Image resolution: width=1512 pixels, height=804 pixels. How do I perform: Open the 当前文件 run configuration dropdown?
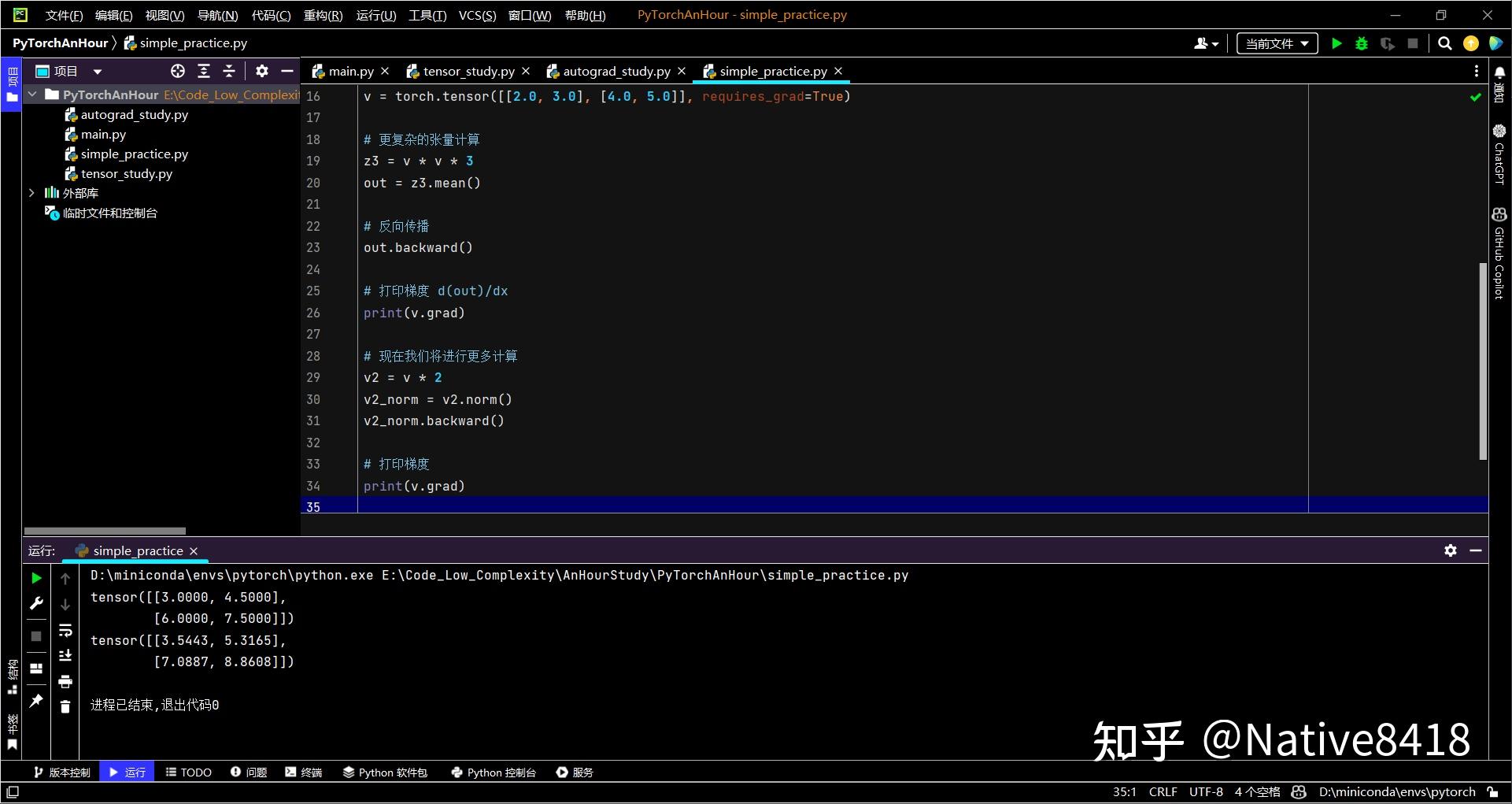(1276, 43)
